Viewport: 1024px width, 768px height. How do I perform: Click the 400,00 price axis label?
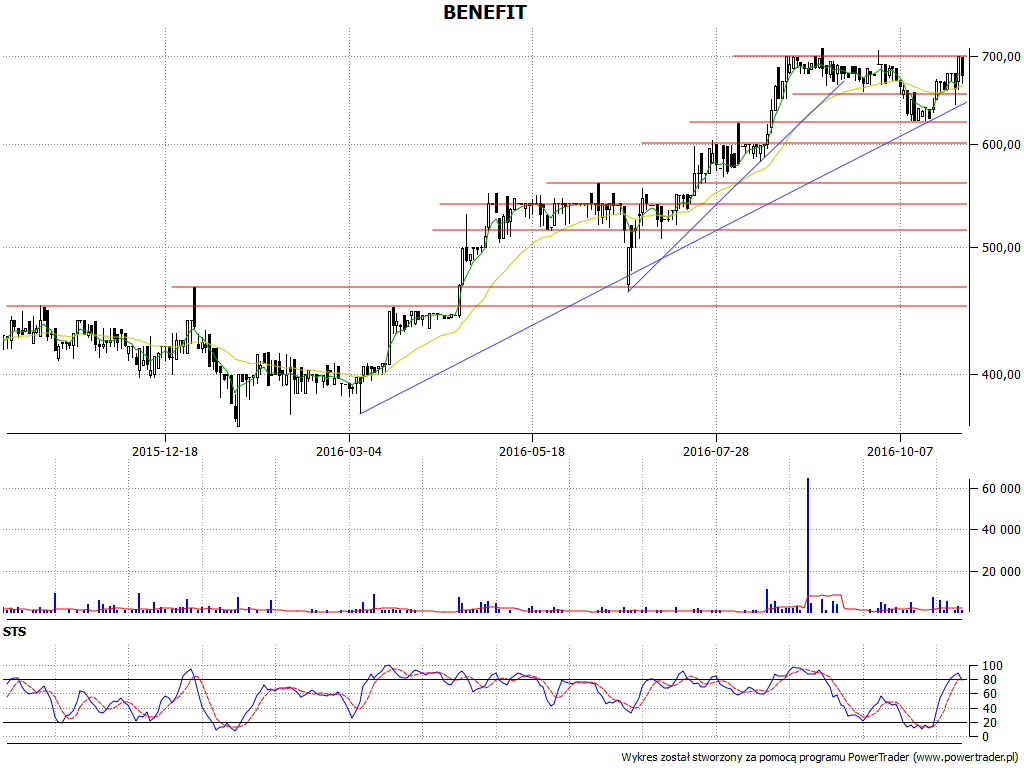click(999, 375)
